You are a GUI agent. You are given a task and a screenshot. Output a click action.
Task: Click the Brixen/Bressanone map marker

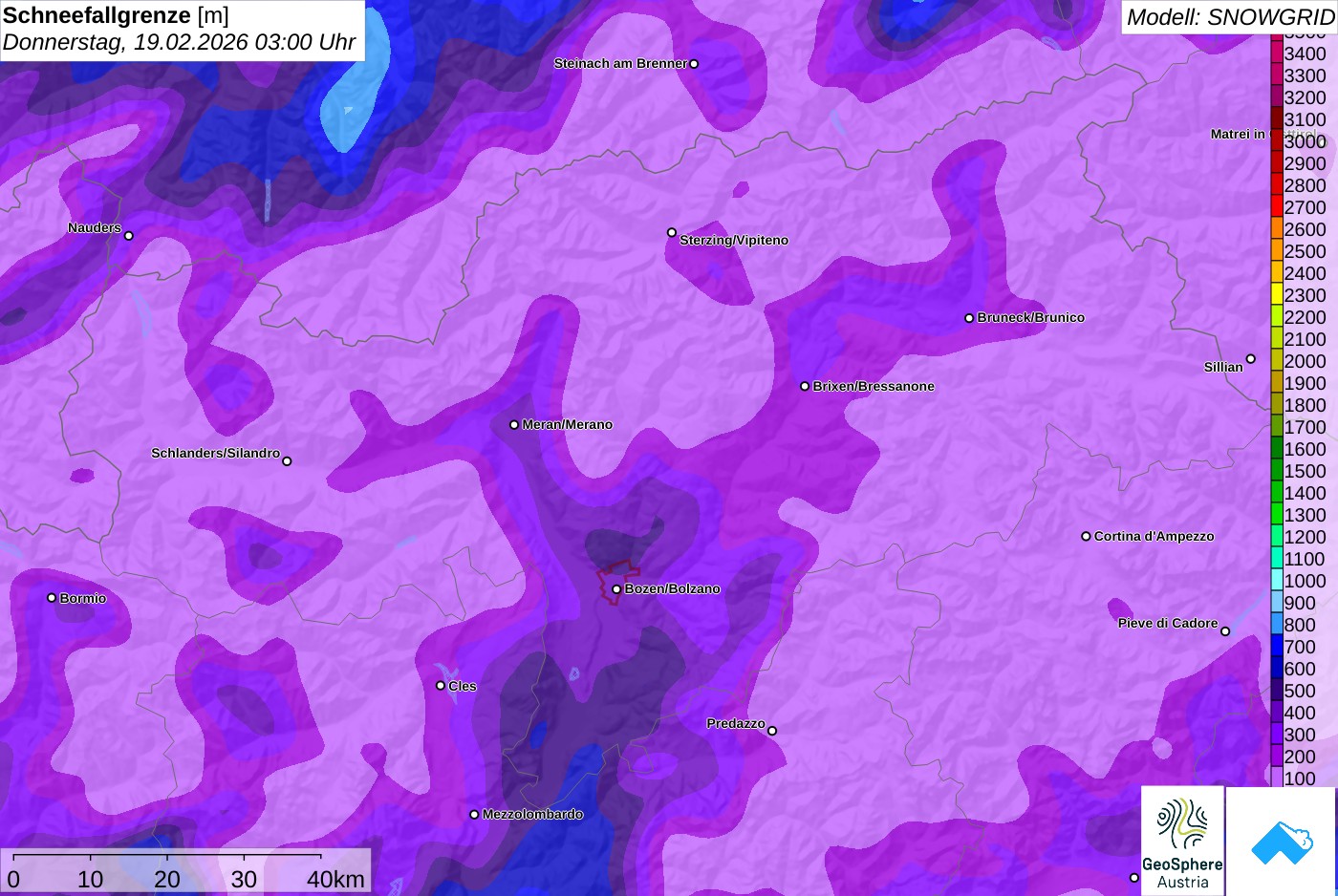805,387
